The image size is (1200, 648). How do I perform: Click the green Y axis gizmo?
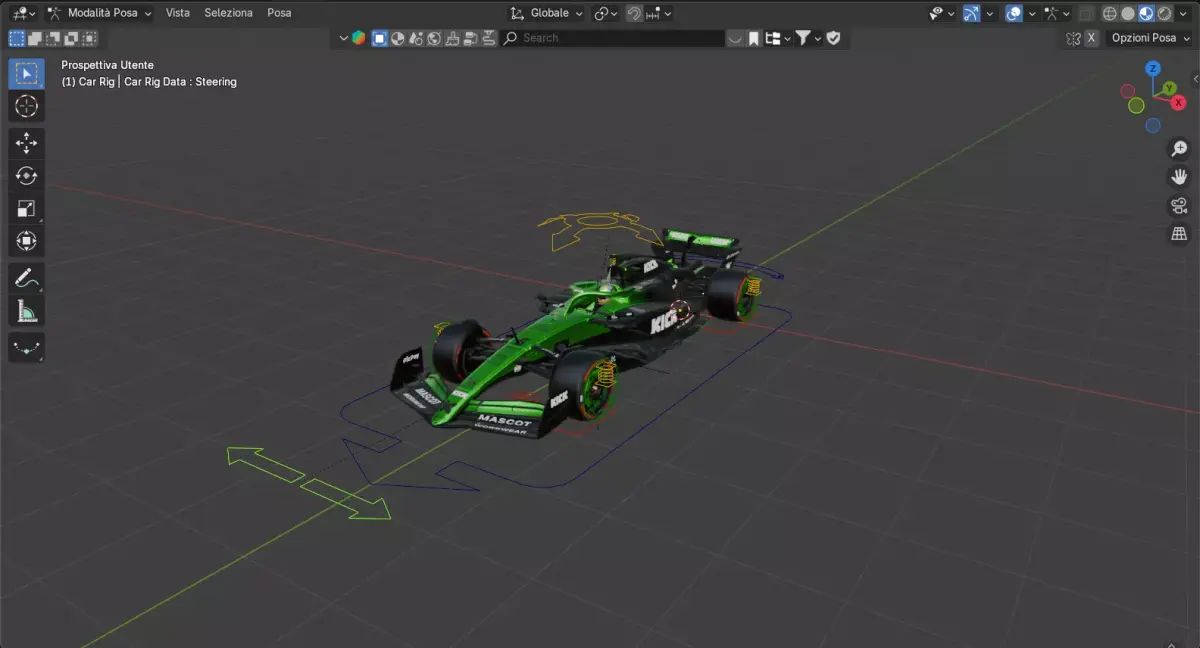click(x=1169, y=89)
